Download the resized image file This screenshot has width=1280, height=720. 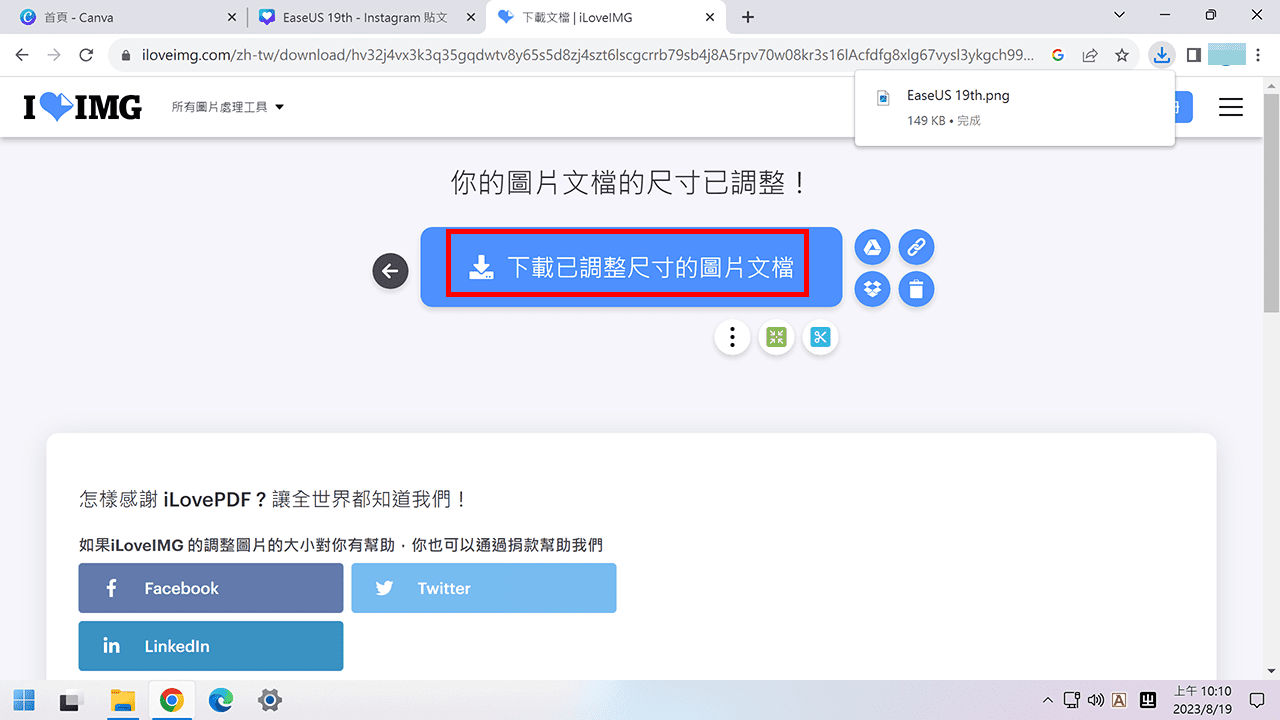[628, 266]
